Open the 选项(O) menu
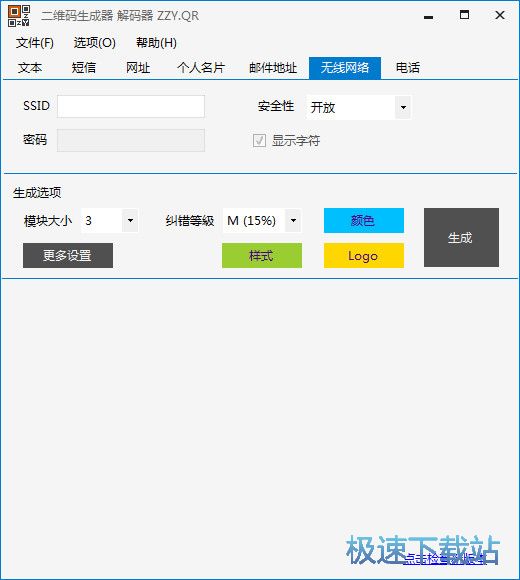 95,43
